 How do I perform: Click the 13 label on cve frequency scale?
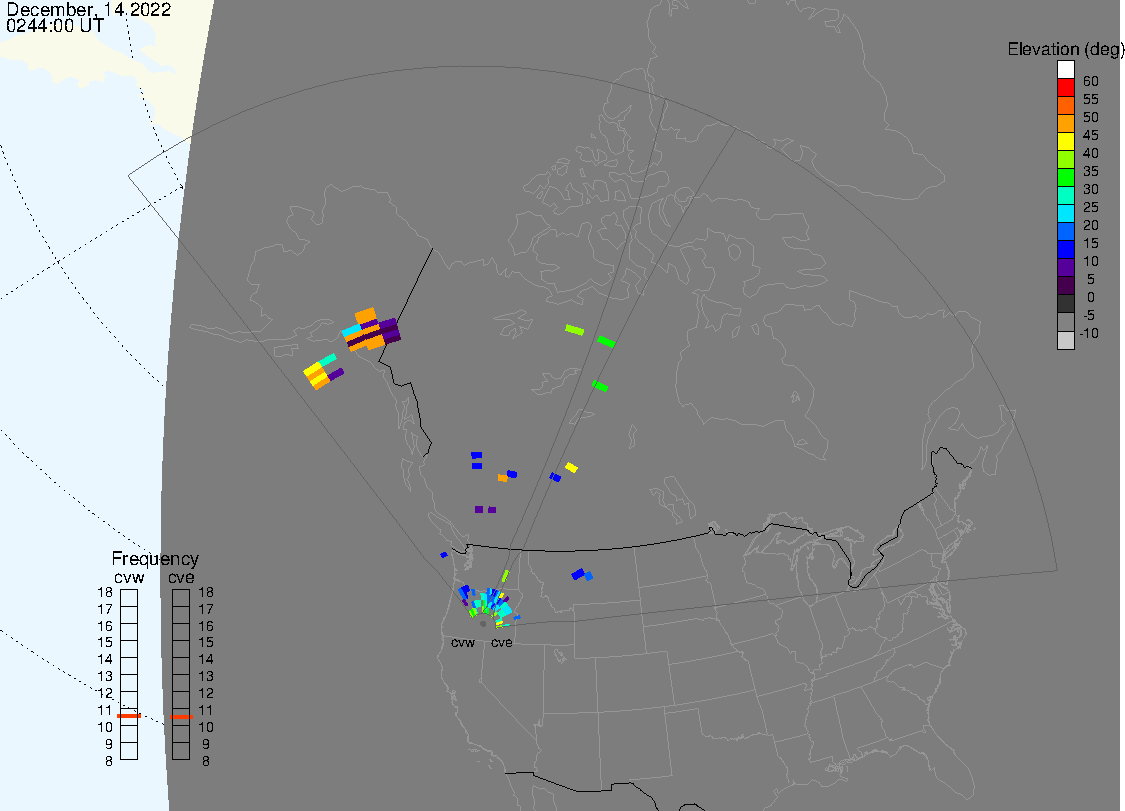pos(206,676)
